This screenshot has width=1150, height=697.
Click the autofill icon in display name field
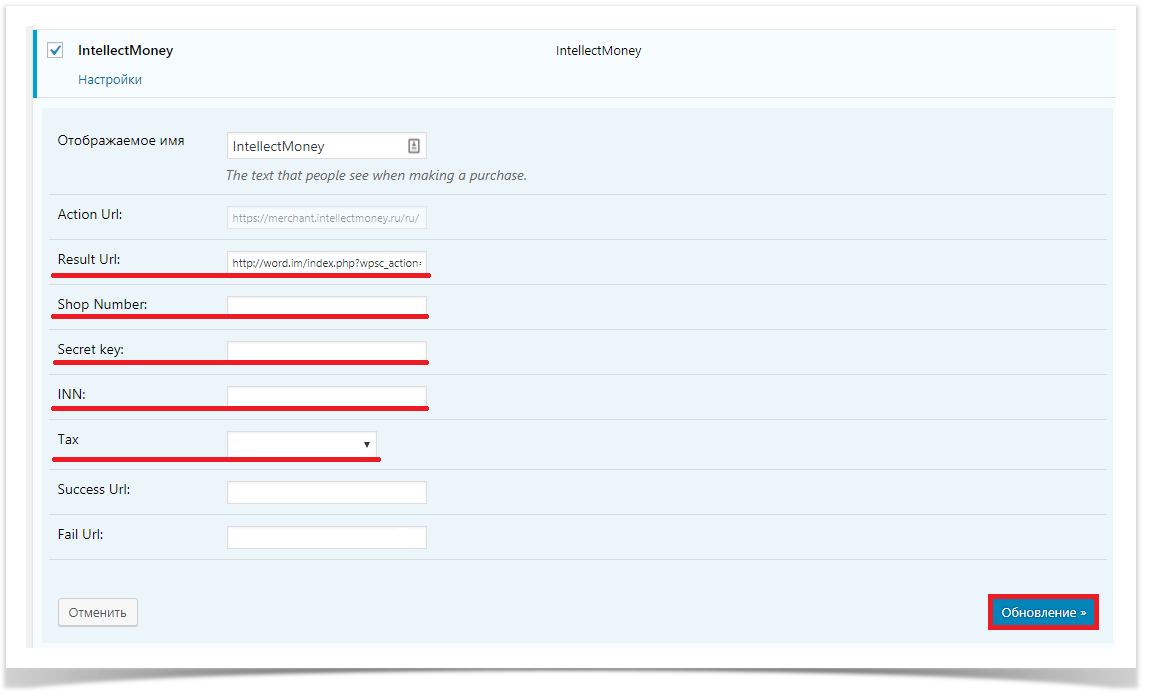pyautogui.click(x=414, y=146)
